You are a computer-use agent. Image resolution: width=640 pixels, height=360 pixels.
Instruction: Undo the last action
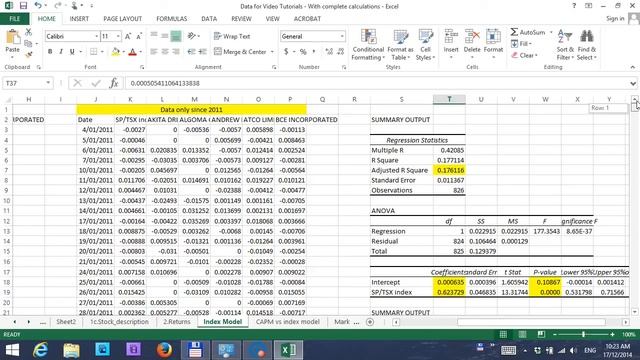click(x=38, y=6)
